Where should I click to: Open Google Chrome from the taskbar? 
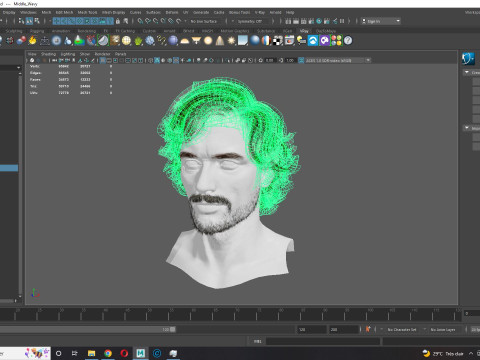tap(108, 353)
